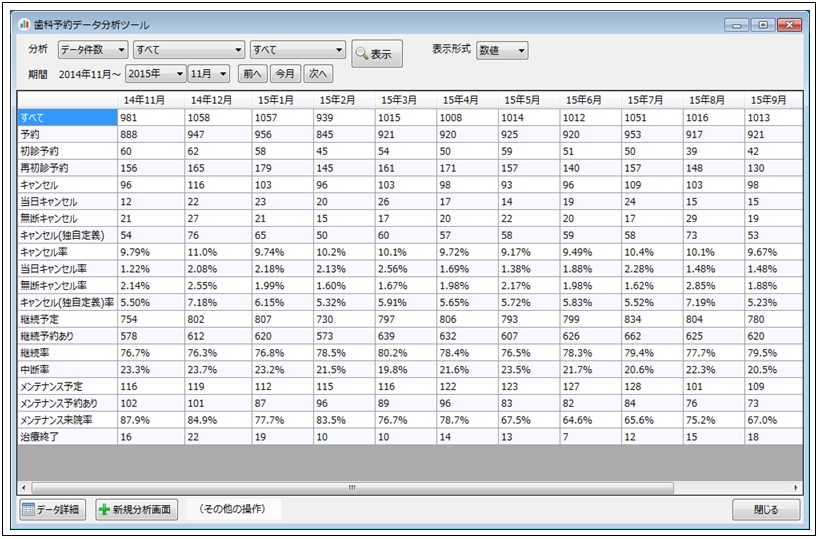The image size is (818, 539).
Task: Click the 15年4月 column header
Action: tap(467, 100)
